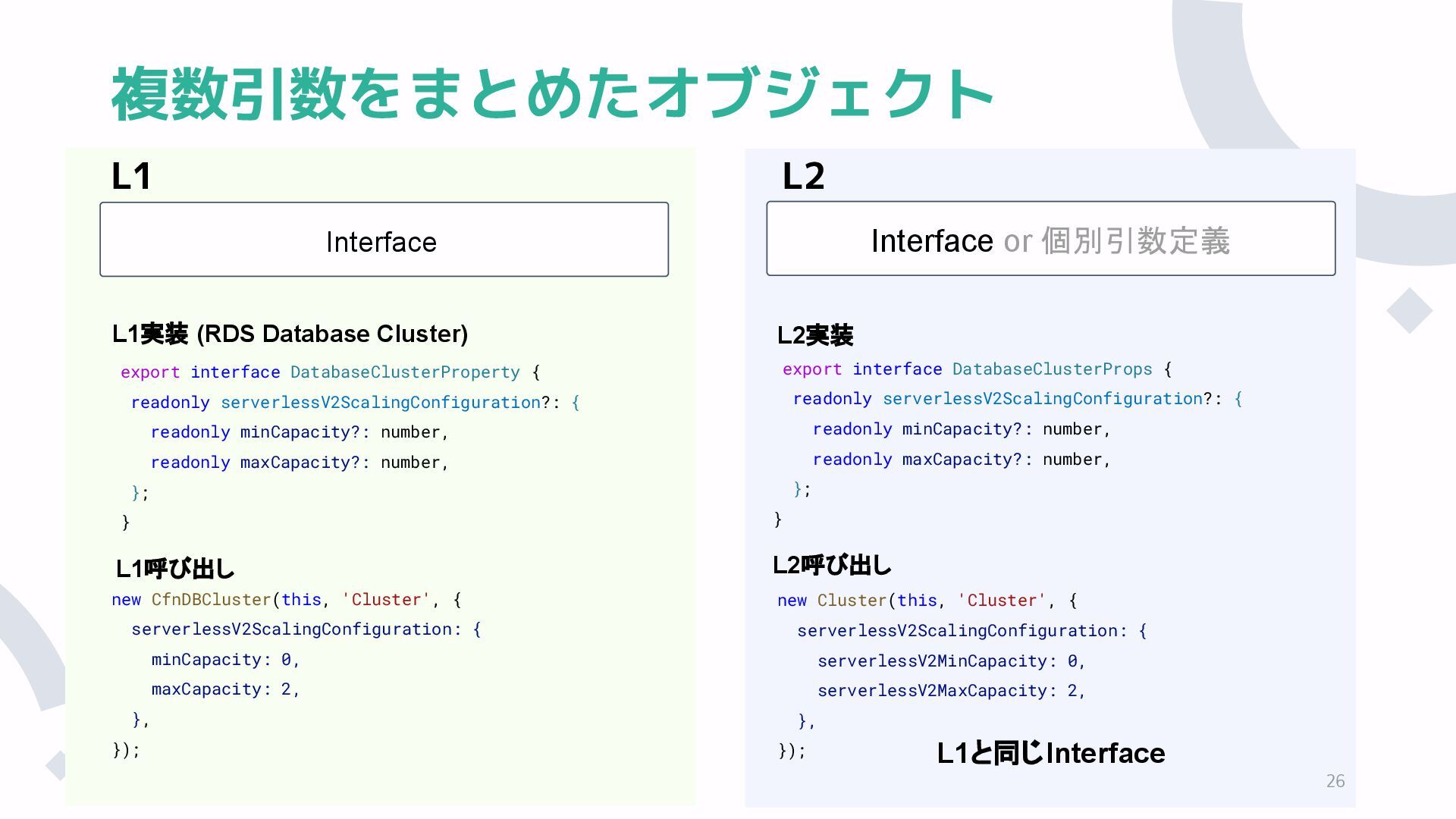Click the L2呼び出し heading
Image resolution: width=1456 pixels, height=819 pixels.
pyautogui.click(x=832, y=565)
